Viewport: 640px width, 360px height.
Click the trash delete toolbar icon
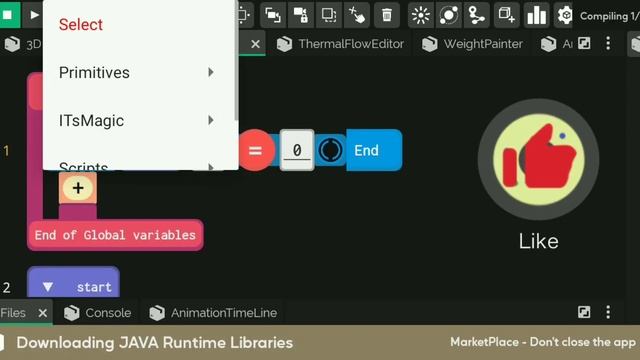pyautogui.click(x=387, y=15)
